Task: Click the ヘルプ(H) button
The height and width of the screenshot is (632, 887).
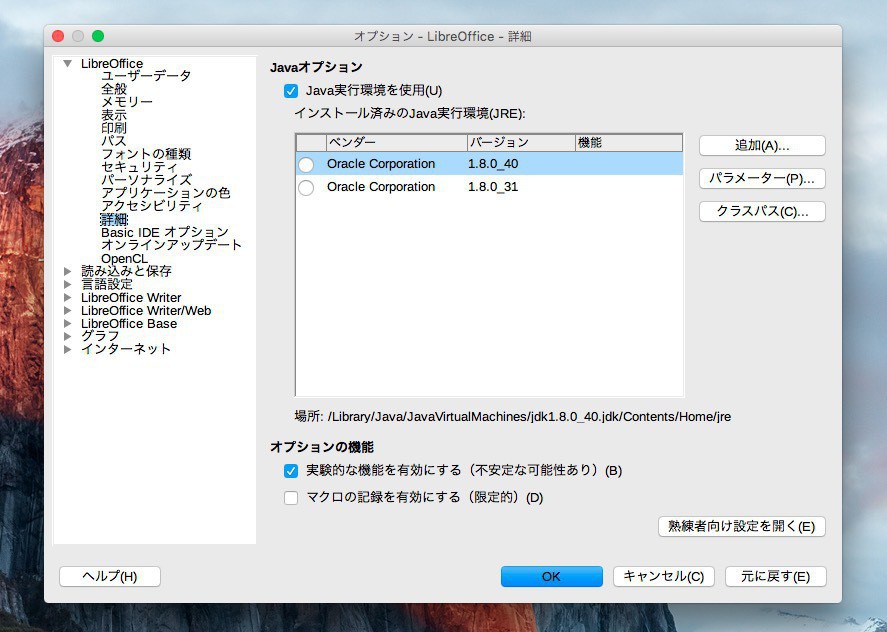Action: pos(110,577)
